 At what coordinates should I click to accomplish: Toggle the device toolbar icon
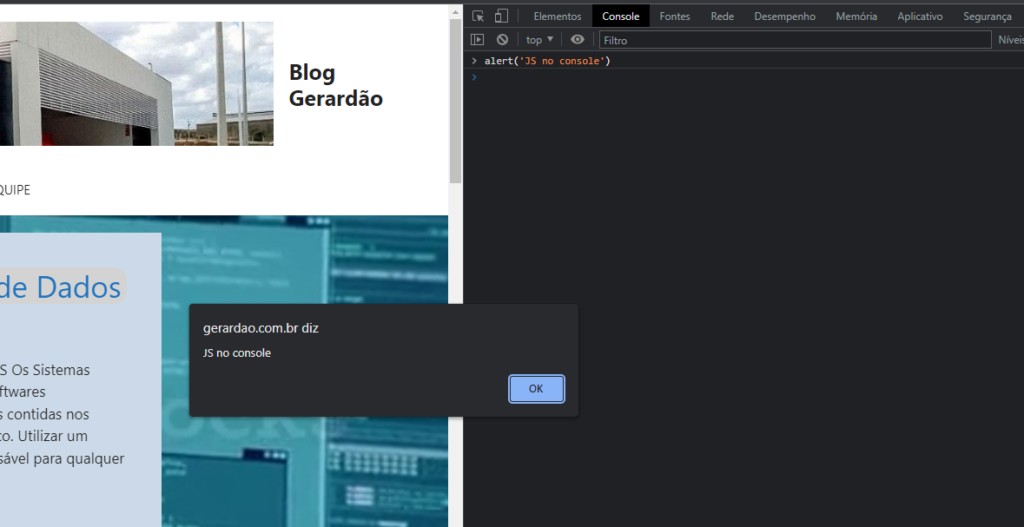[501, 16]
